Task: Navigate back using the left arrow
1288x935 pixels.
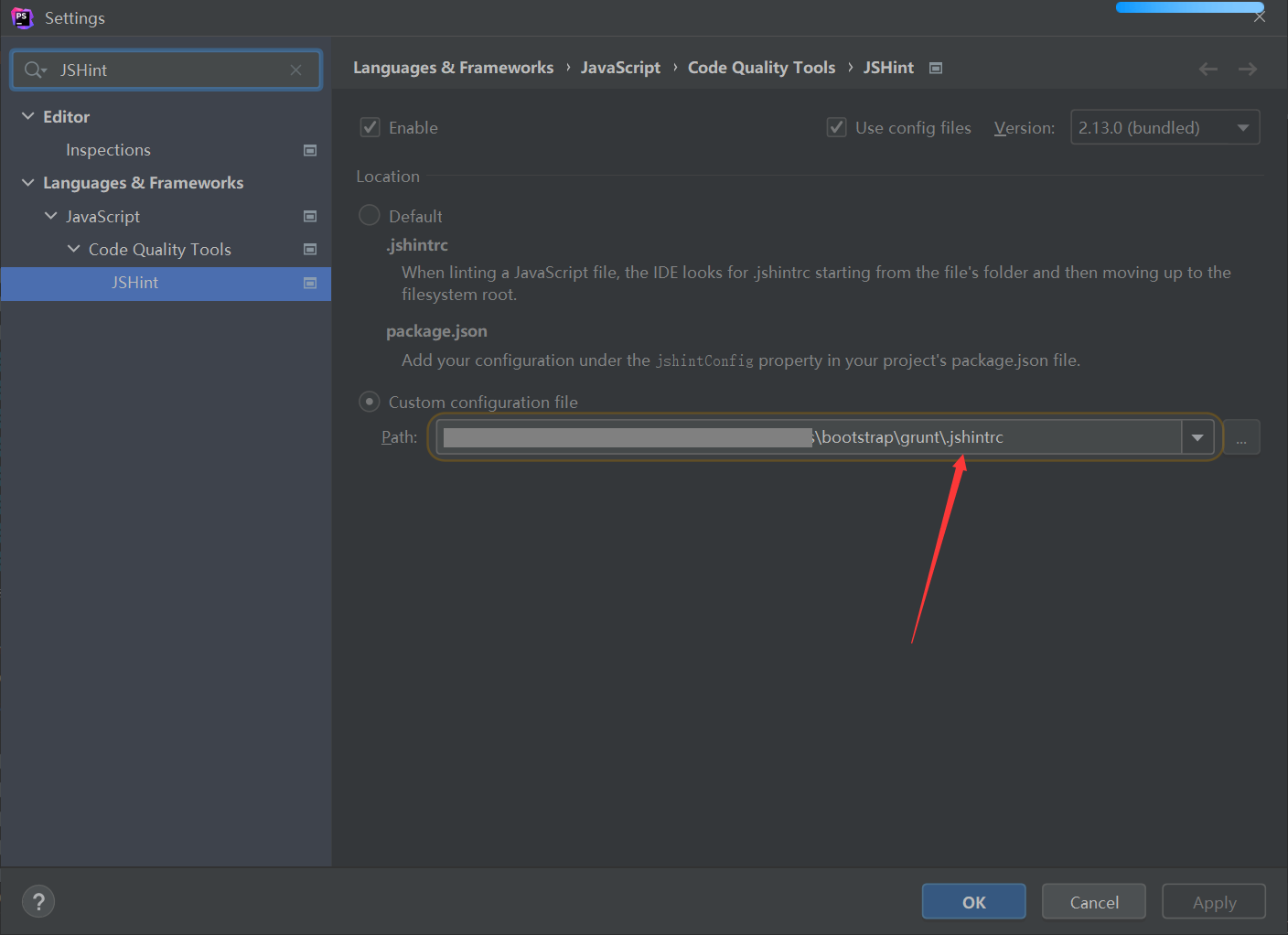Action: click(x=1207, y=68)
